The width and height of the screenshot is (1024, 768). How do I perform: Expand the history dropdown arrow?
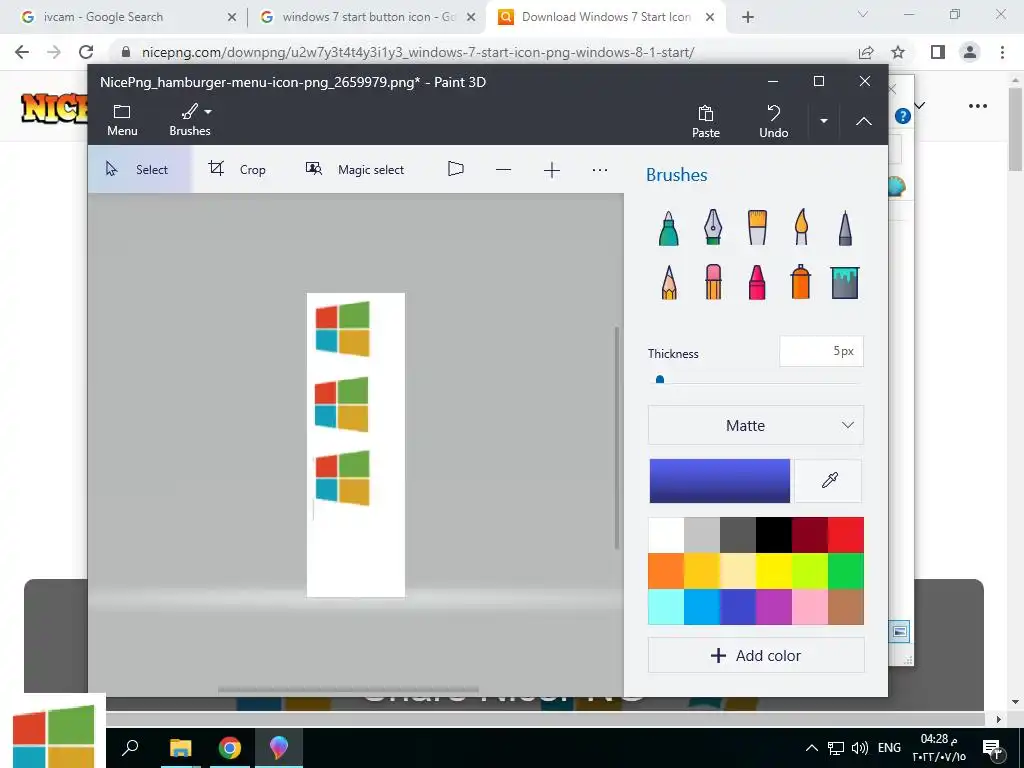[824, 121]
